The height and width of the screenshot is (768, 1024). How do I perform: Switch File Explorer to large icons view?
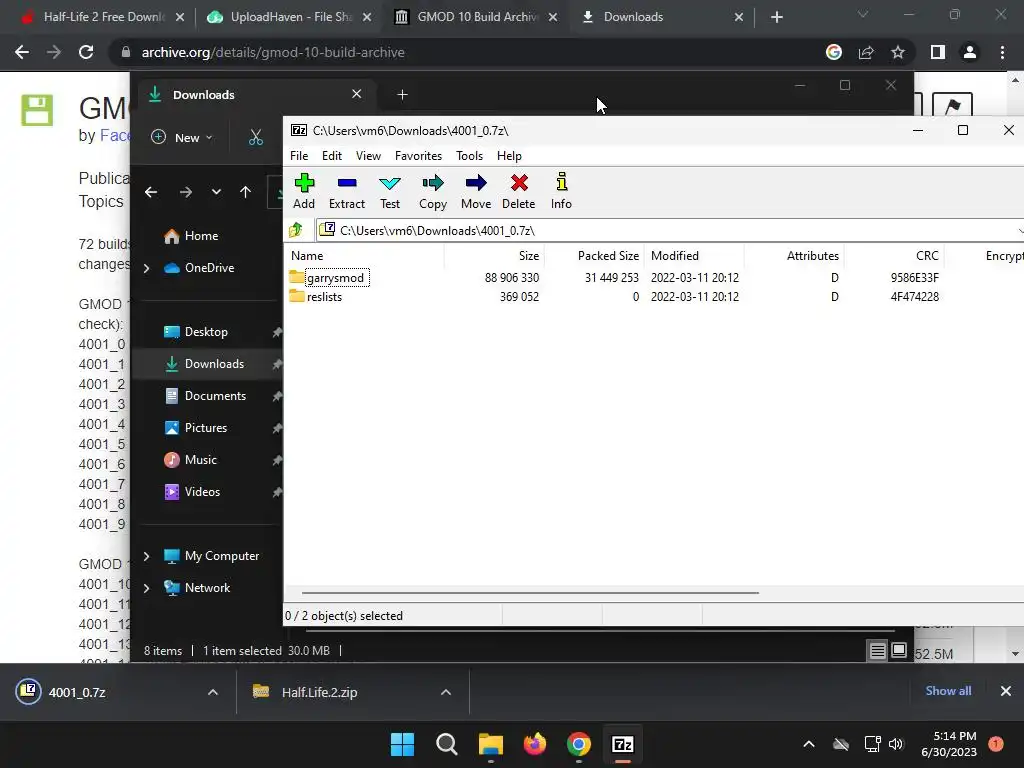[899, 650]
